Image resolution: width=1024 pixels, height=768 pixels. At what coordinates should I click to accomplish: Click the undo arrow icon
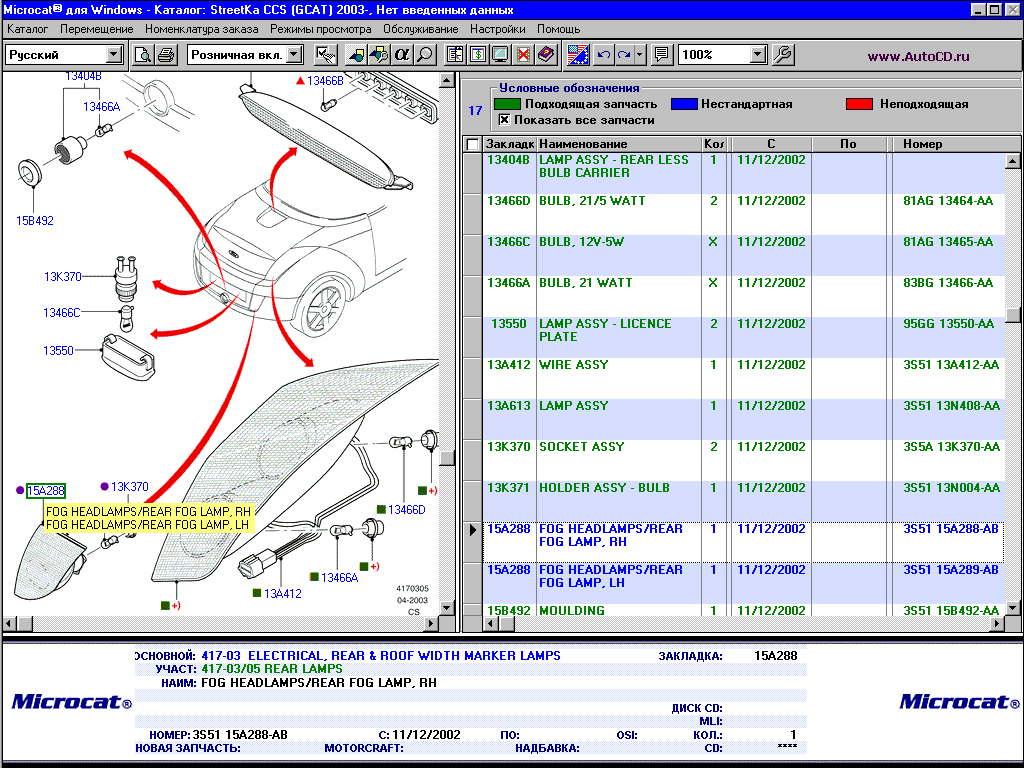(x=603, y=55)
